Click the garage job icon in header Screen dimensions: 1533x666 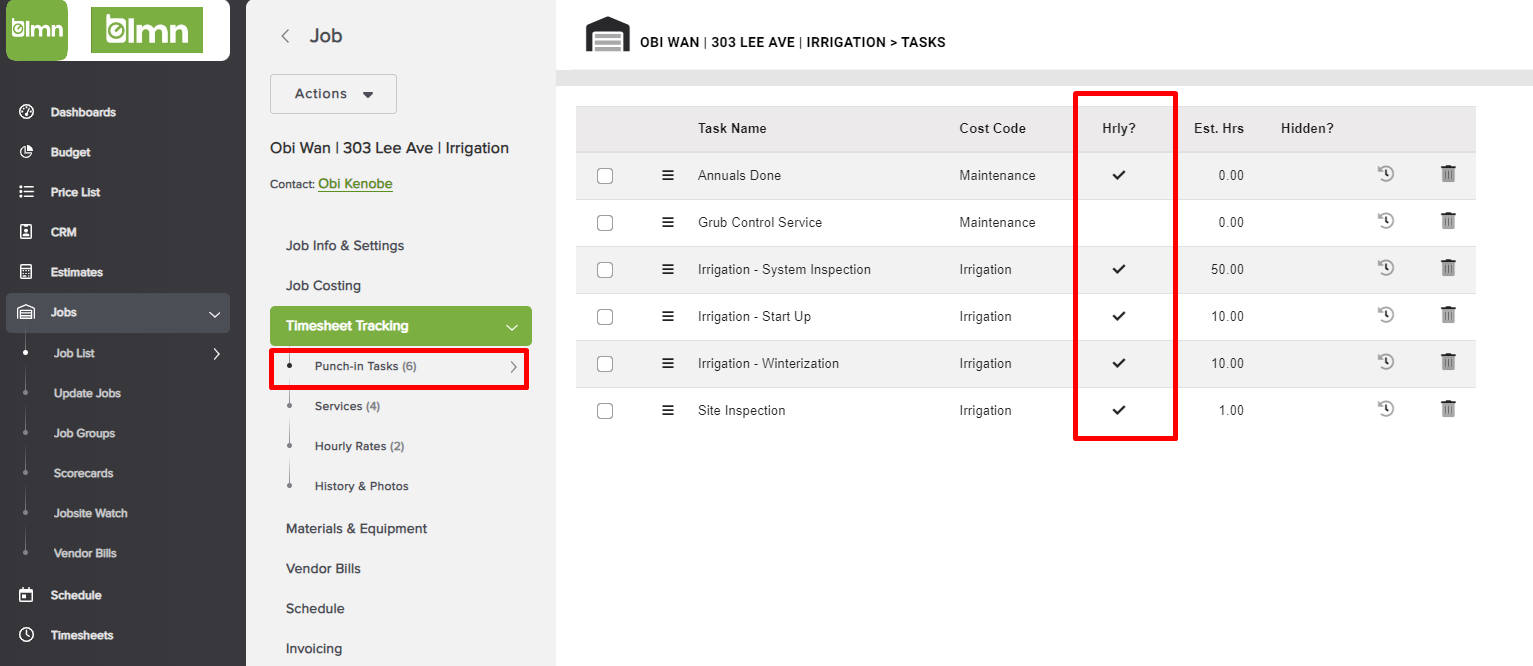607,34
